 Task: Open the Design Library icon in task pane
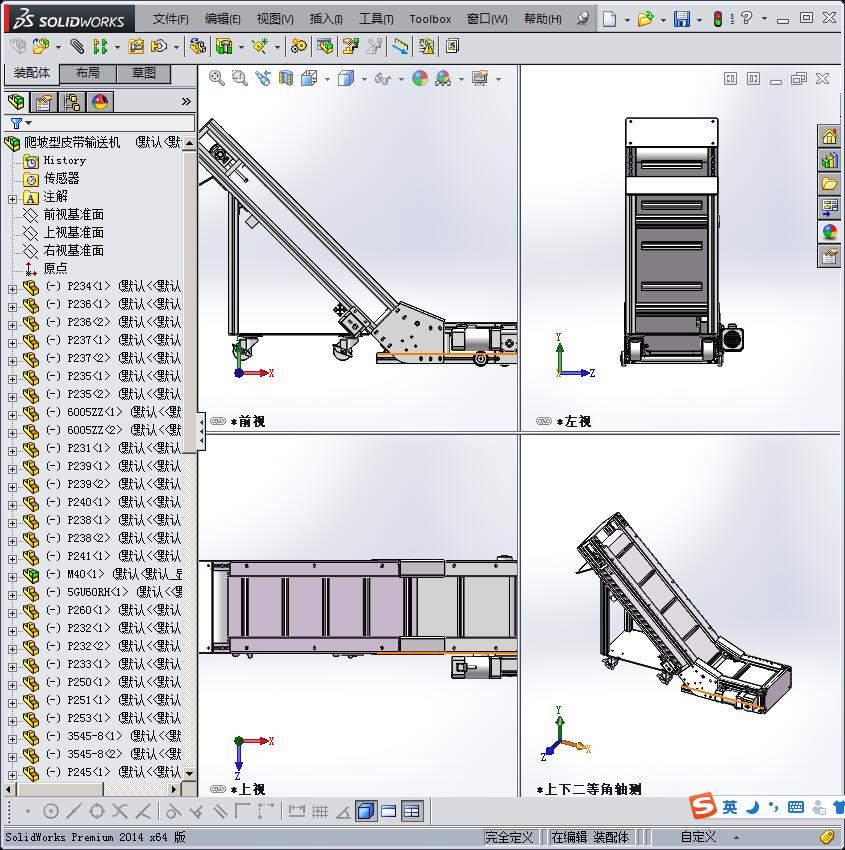829,160
